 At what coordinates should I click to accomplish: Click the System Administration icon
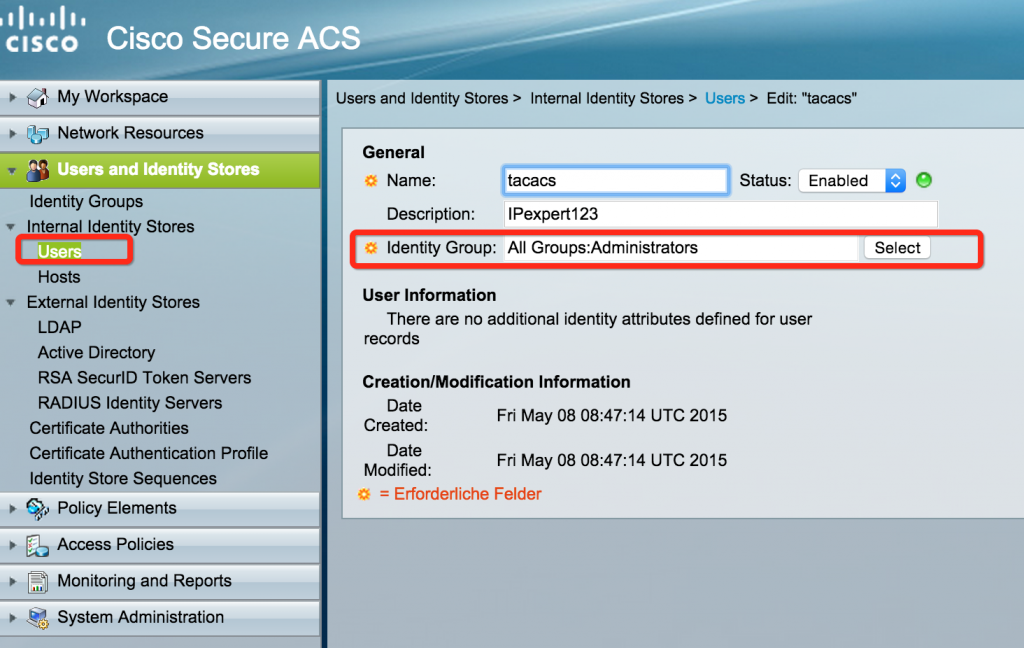click(38, 618)
